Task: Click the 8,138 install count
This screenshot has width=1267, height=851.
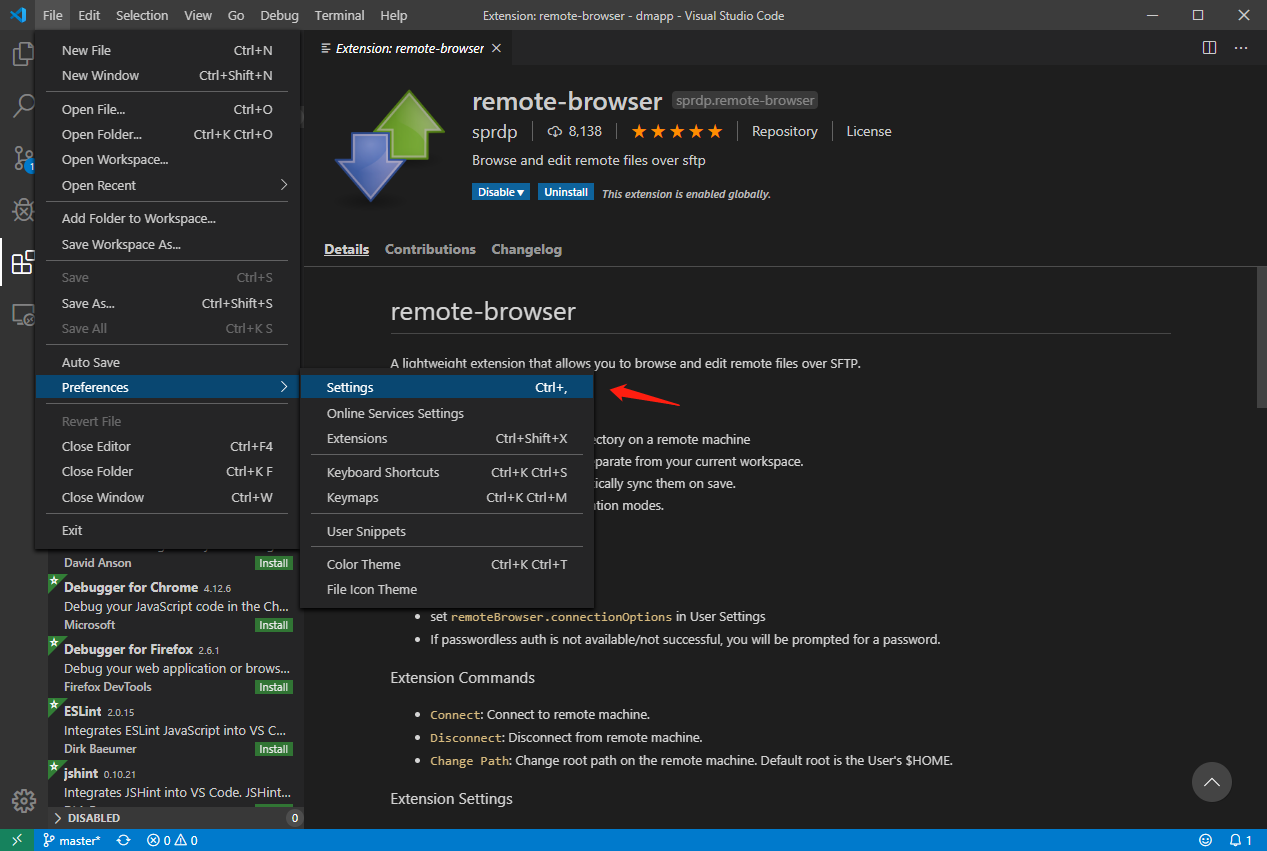Action: click(x=575, y=131)
